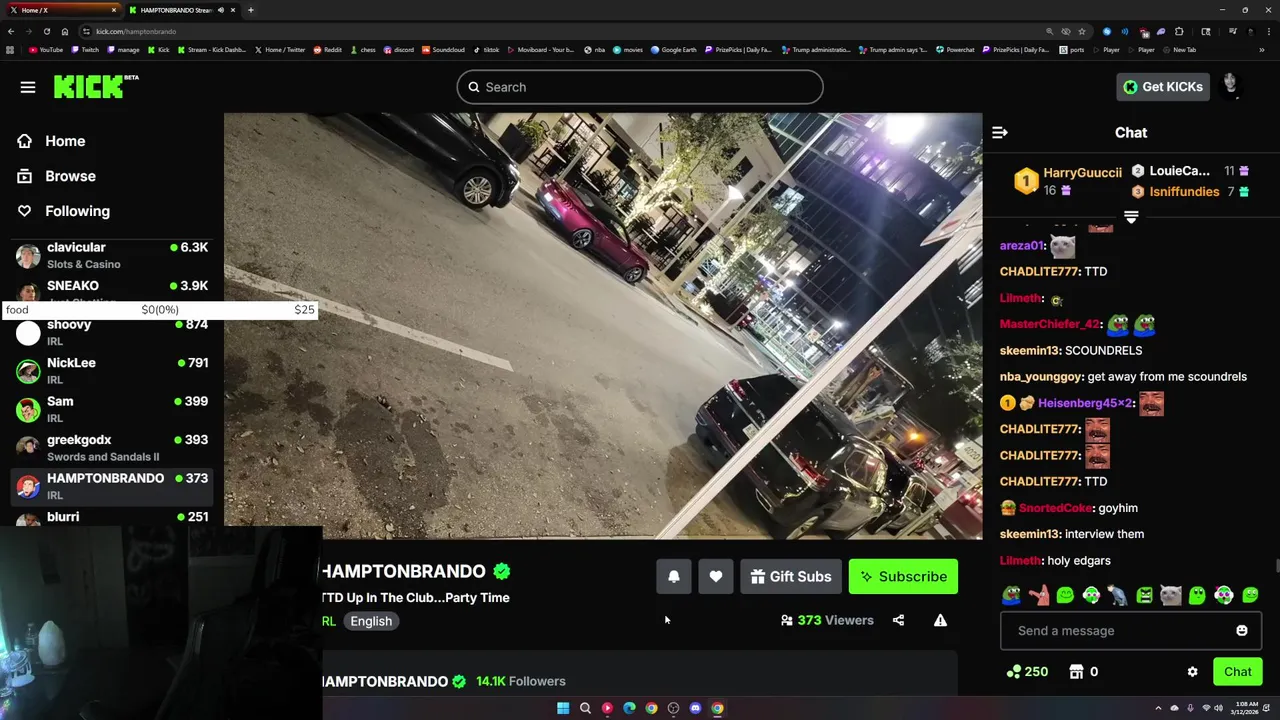Open the user profile avatar menu
Image resolution: width=1280 pixels, height=720 pixels.
click(x=1231, y=86)
